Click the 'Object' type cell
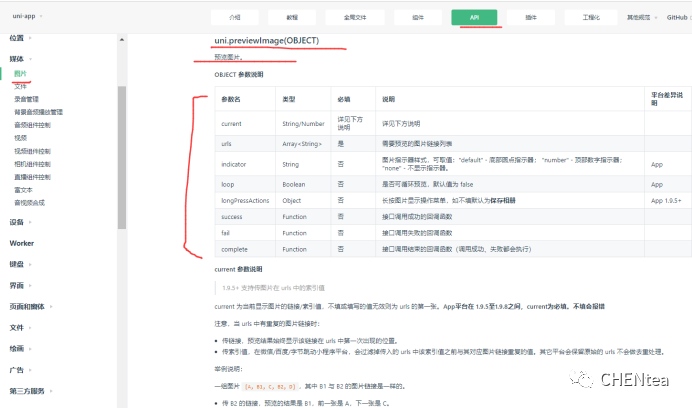 point(303,200)
